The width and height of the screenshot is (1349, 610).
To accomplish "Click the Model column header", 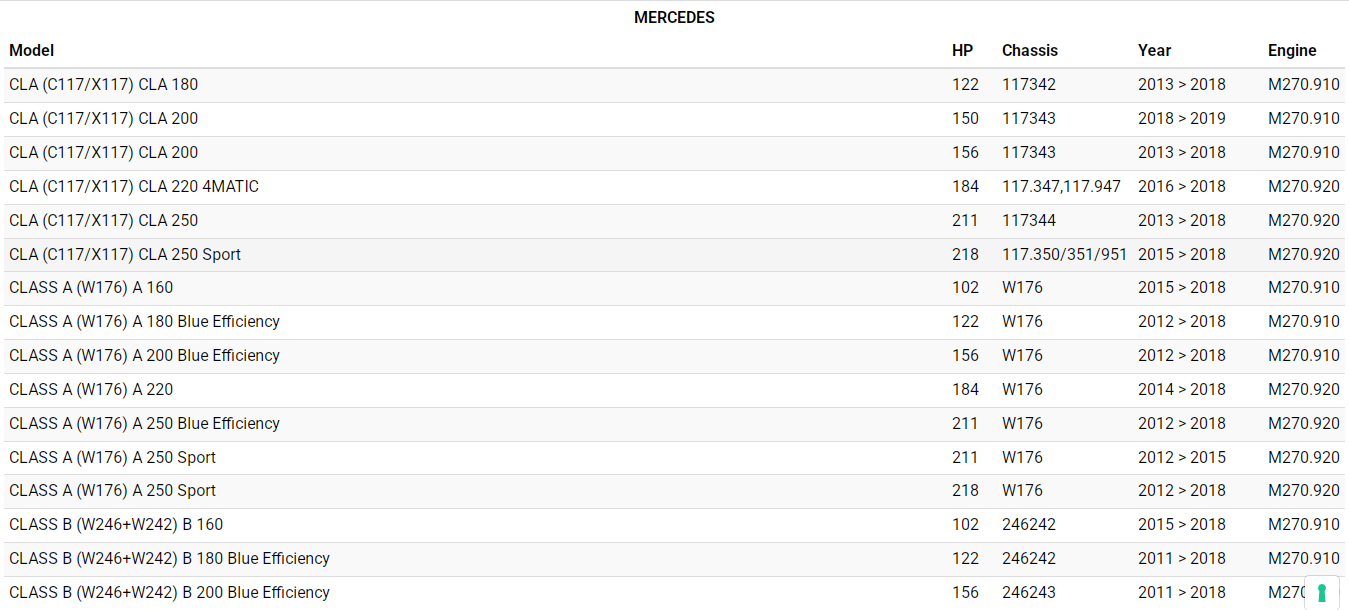I will point(32,50).
